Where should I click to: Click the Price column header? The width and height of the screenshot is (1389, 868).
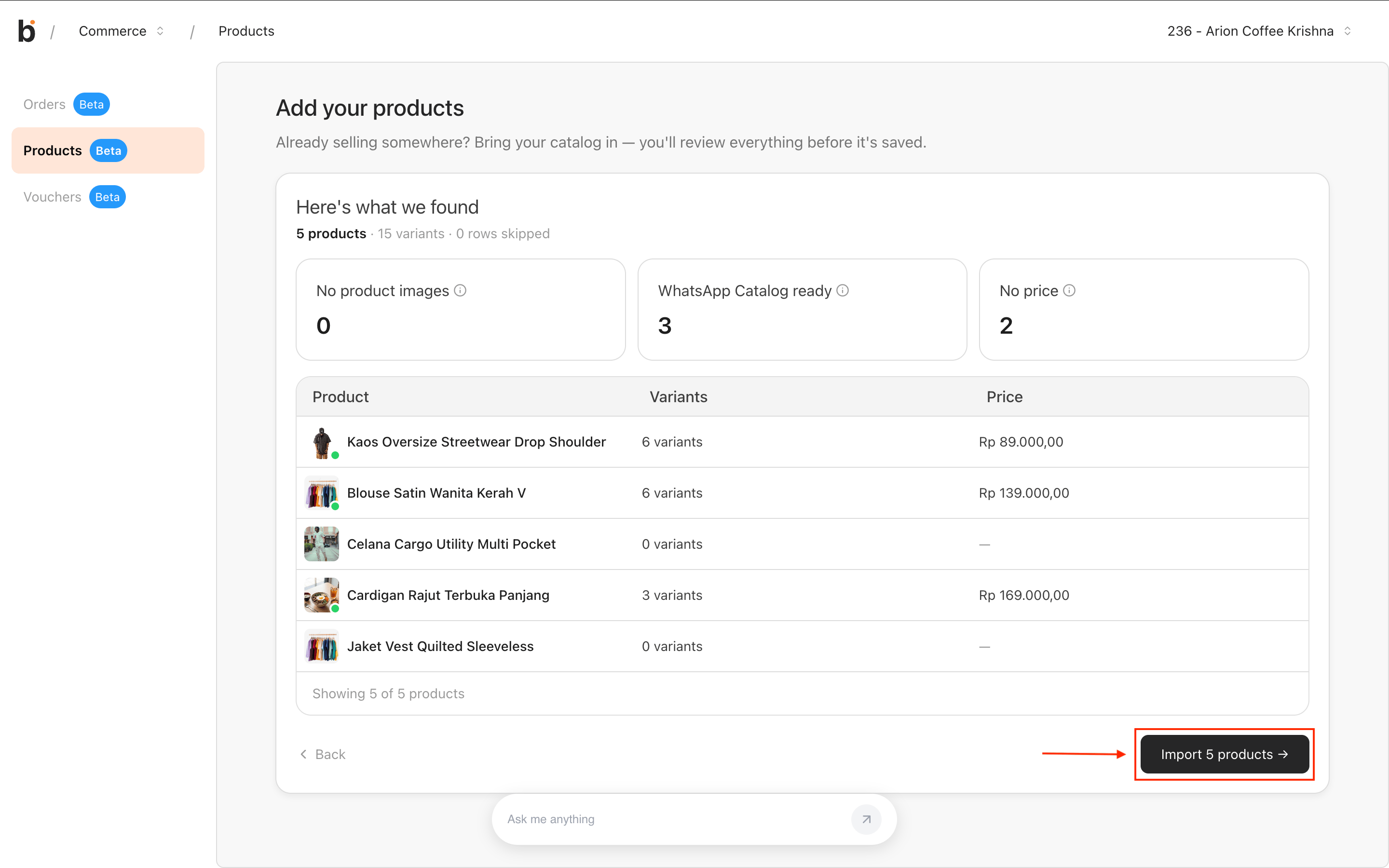click(x=1005, y=397)
